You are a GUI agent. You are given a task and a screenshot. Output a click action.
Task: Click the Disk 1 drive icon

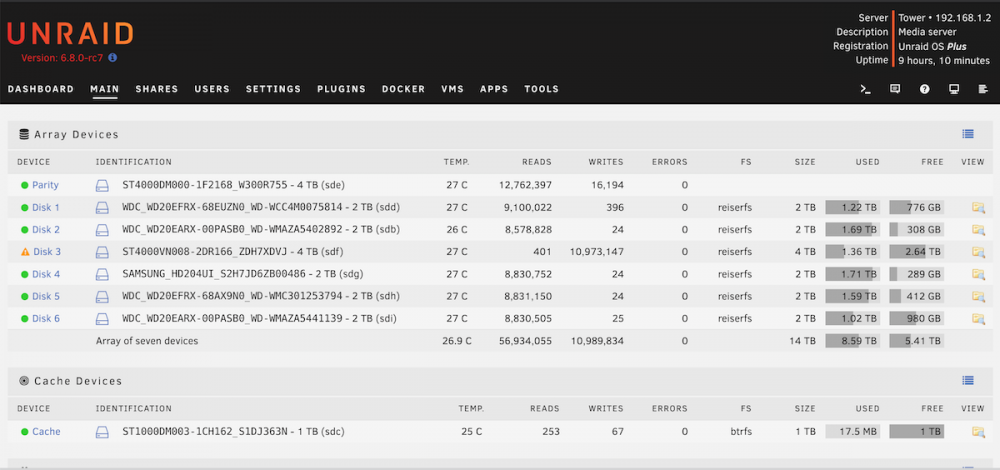pyautogui.click(x=103, y=208)
